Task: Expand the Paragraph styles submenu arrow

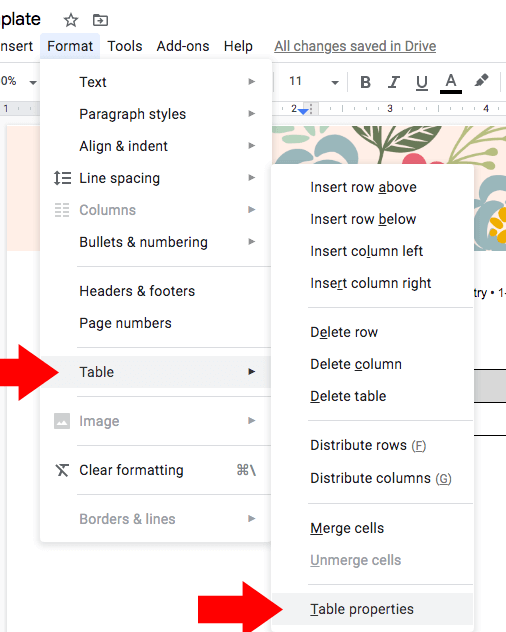Action: tap(252, 114)
